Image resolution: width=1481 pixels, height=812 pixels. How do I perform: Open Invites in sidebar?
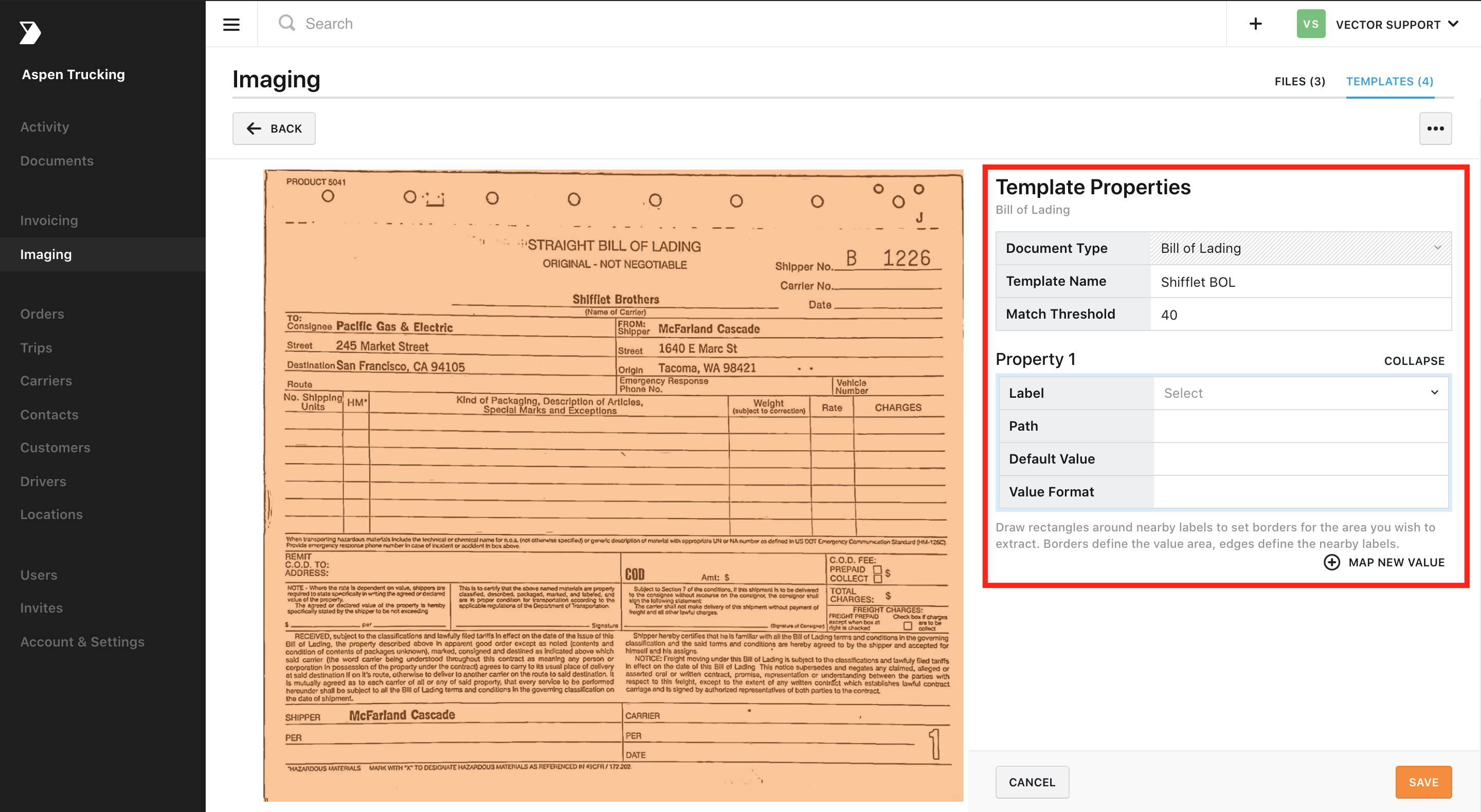coord(41,608)
